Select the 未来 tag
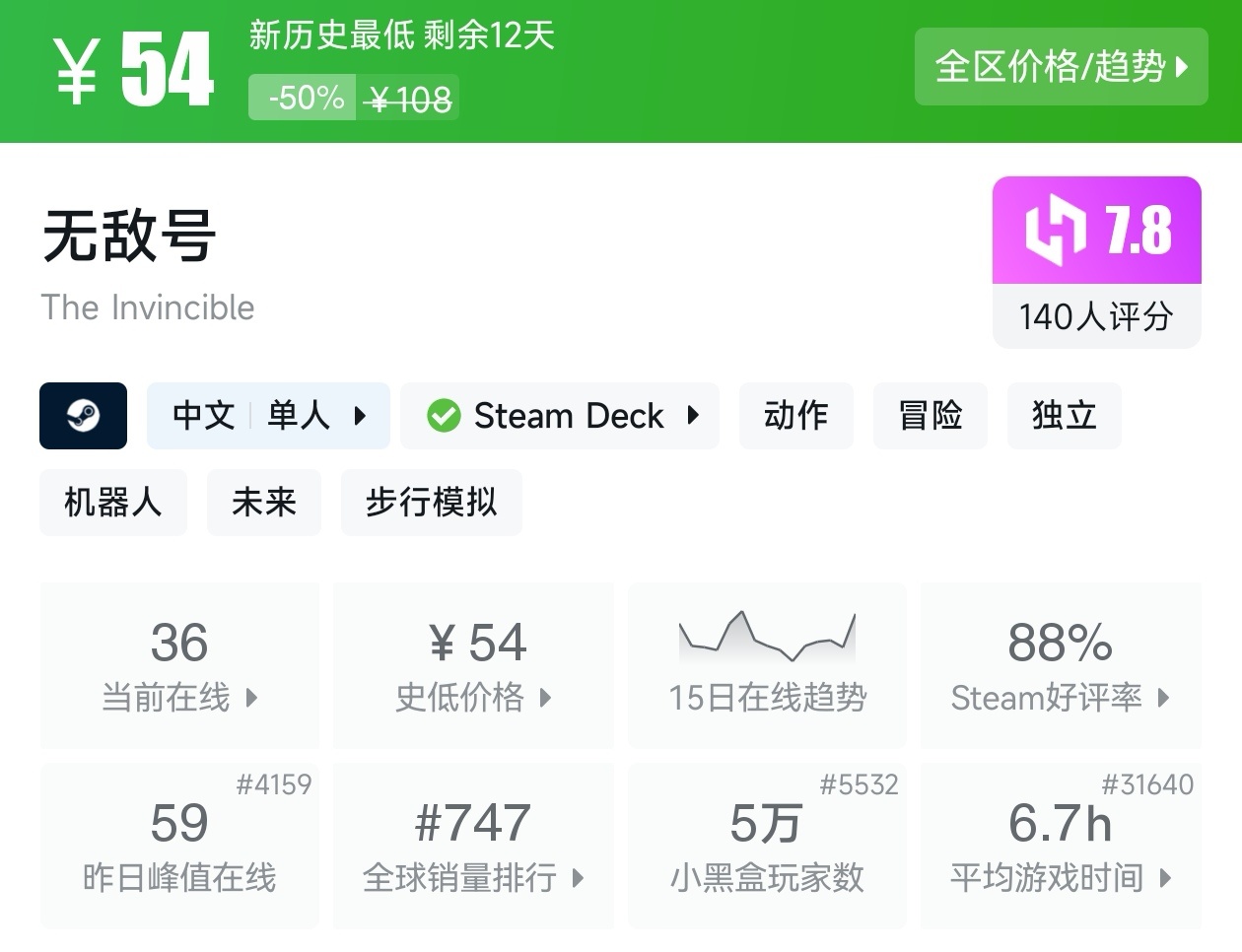 (263, 503)
